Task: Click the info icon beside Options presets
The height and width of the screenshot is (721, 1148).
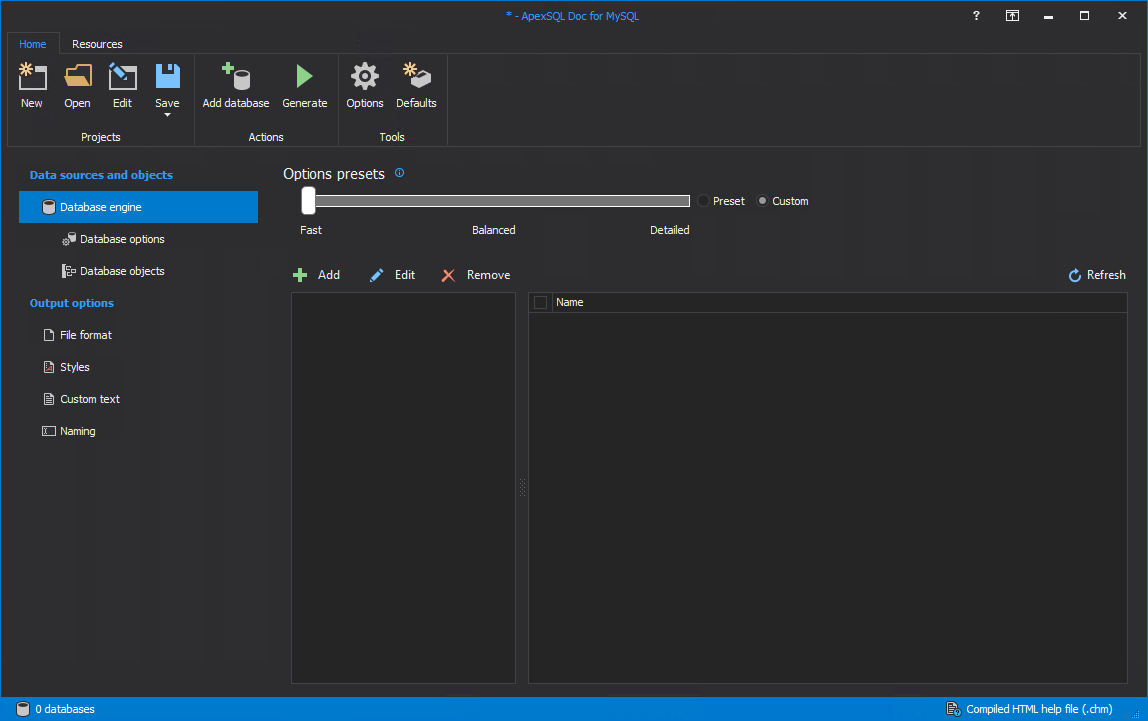Action: pyautogui.click(x=399, y=173)
